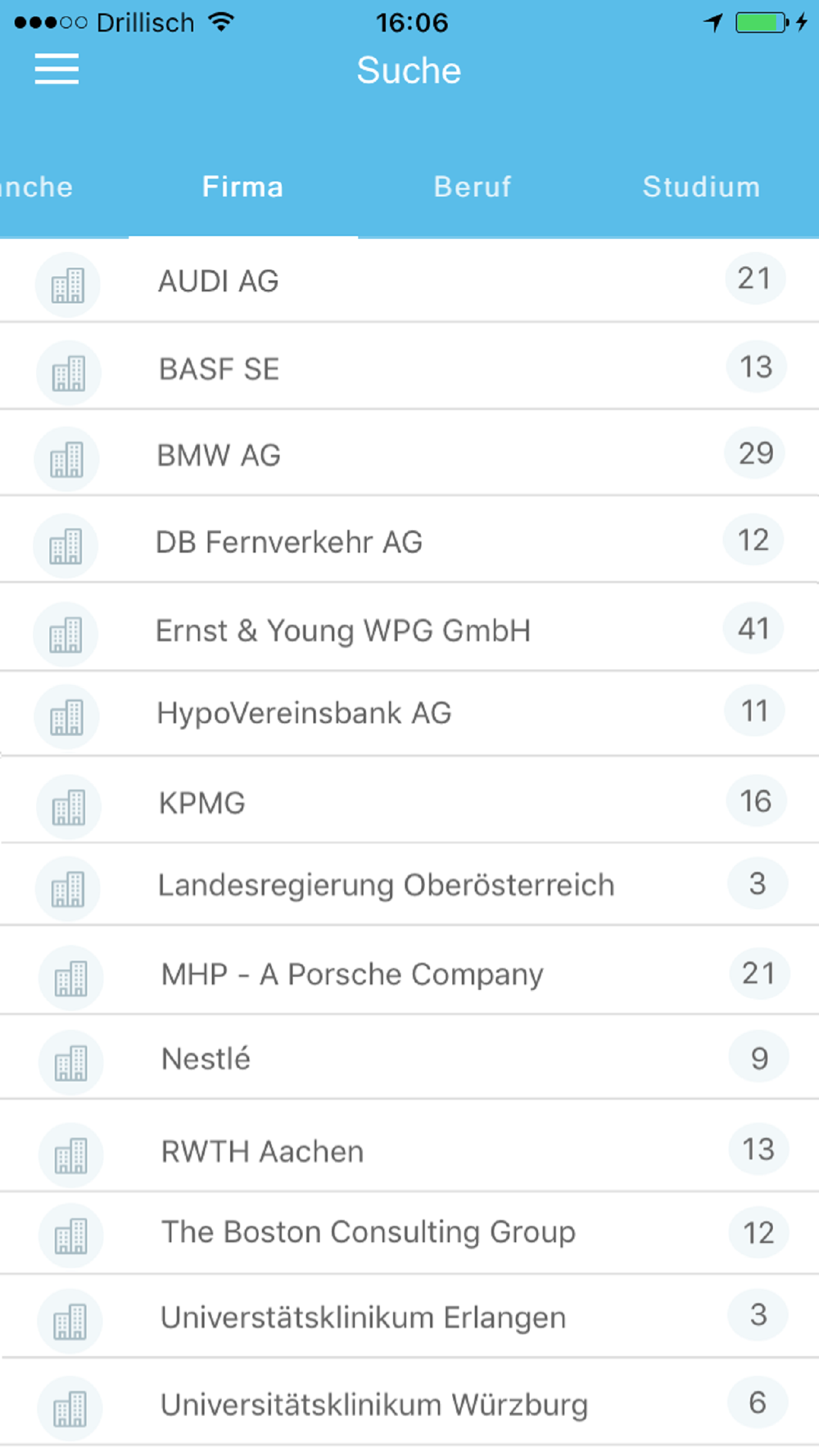The height and width of the screenshot is (1456, 819).
Task: Tap the battery icon in status bar
Action: pyautogui.click(x=763, y=22)
